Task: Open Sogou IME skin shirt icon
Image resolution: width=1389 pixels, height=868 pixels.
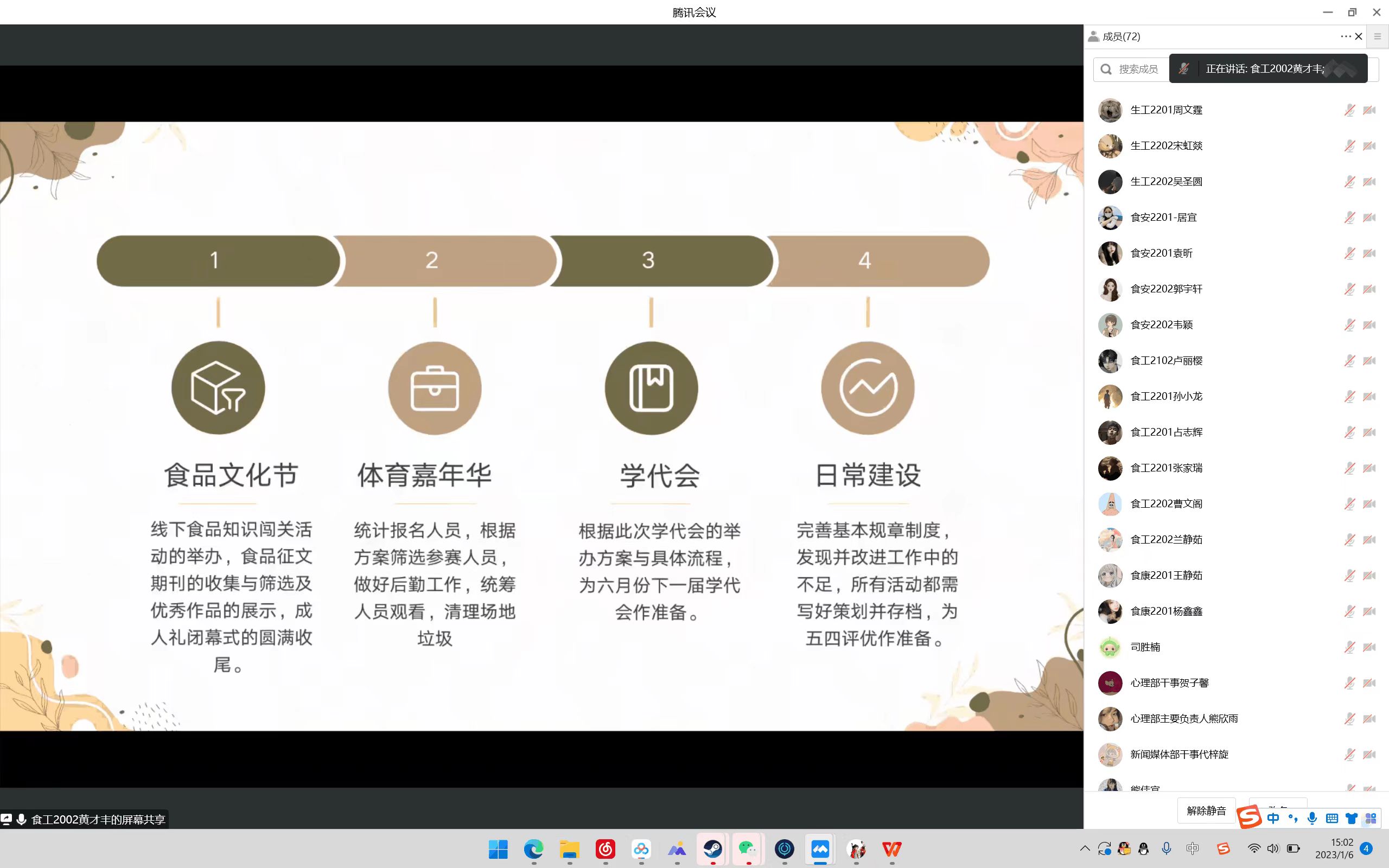Action: [1352, 819]
